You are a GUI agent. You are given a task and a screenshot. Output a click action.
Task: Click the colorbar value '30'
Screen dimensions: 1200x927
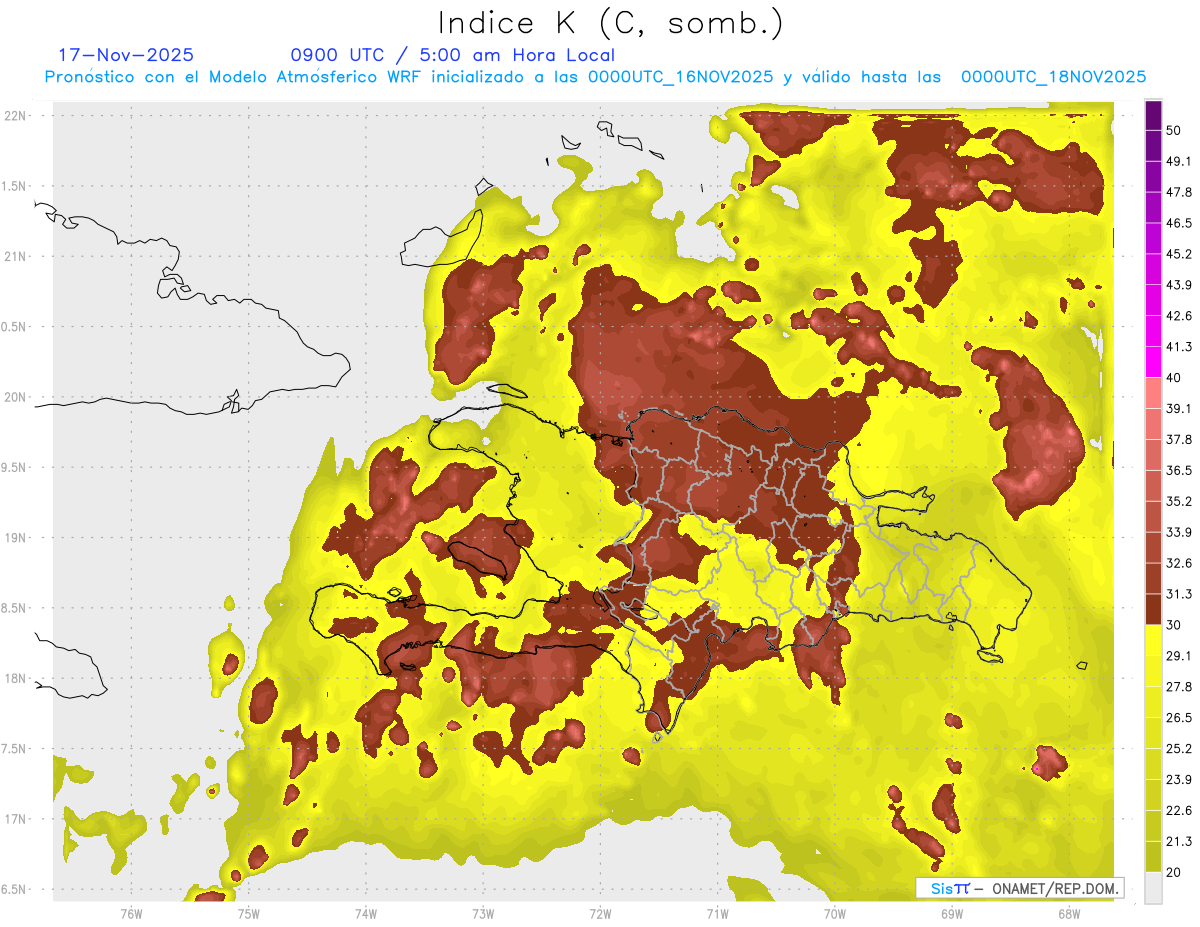click(1175, 625)
